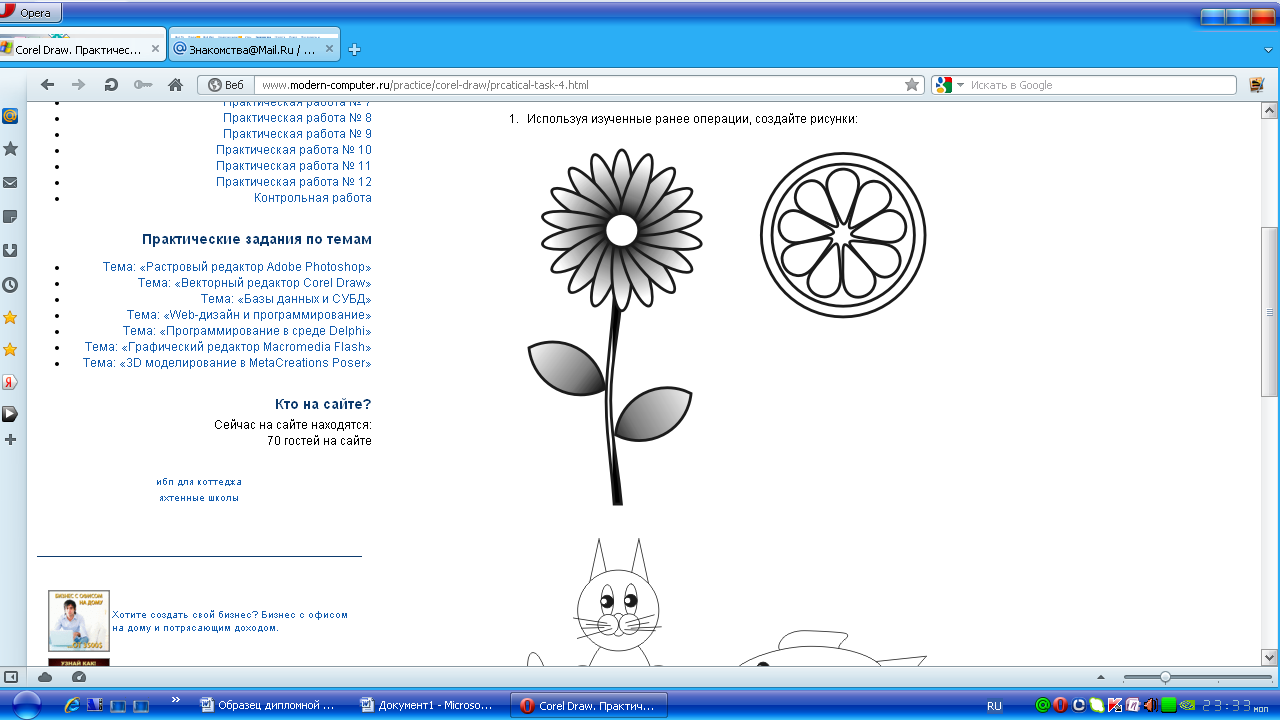Open 3D моделирование в MetaCreations Poser topic
Image resolution: width=1280 pixels, height=720 pixels.
click(227, 363)
